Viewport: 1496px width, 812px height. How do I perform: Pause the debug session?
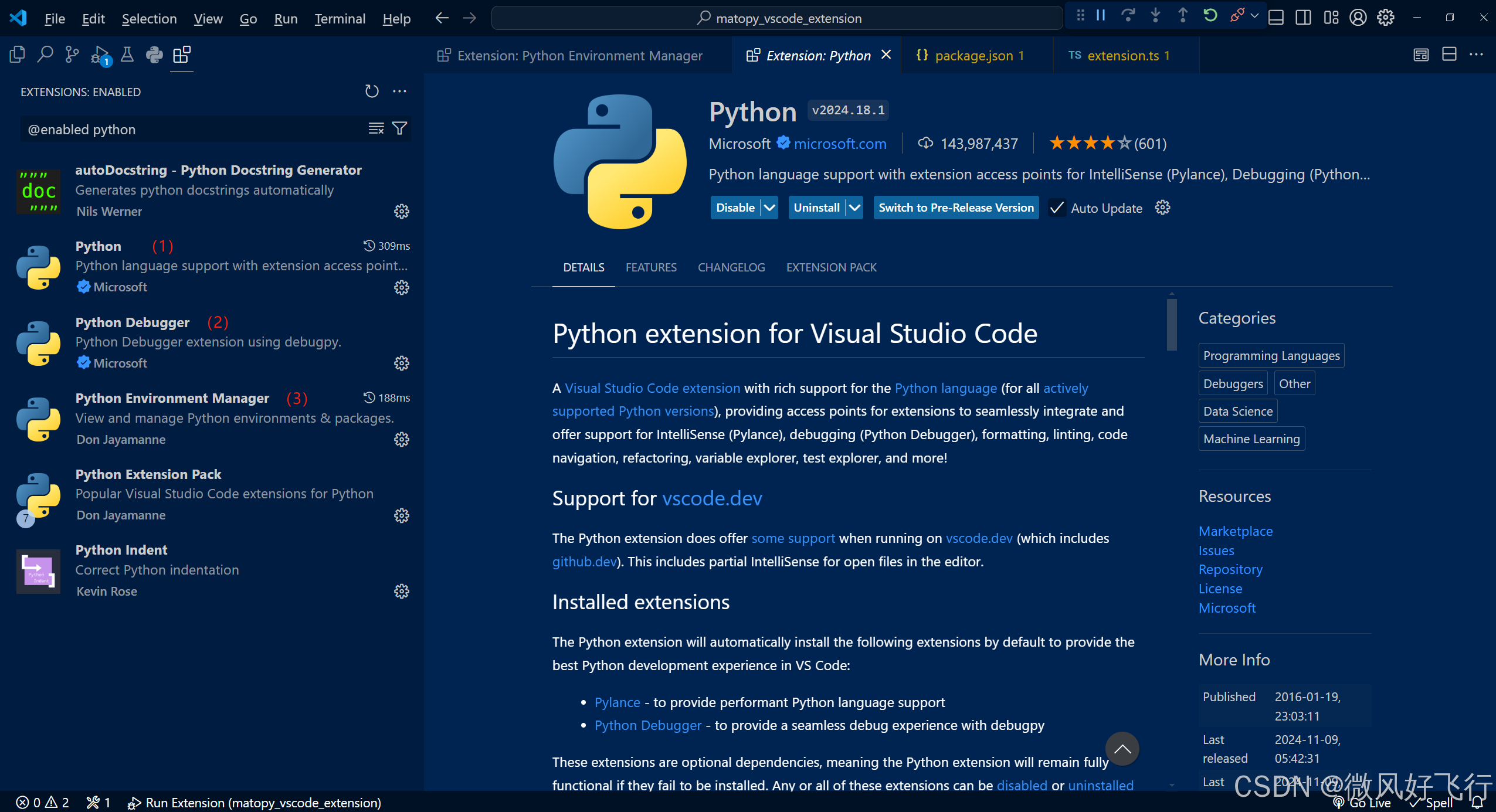click(1101, 16)
